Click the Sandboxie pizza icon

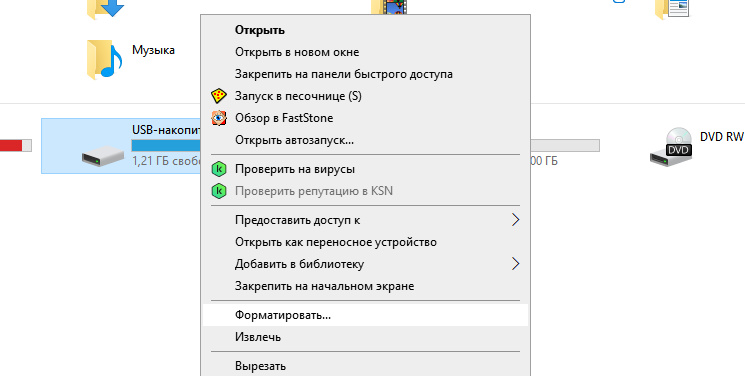(219, 96)
